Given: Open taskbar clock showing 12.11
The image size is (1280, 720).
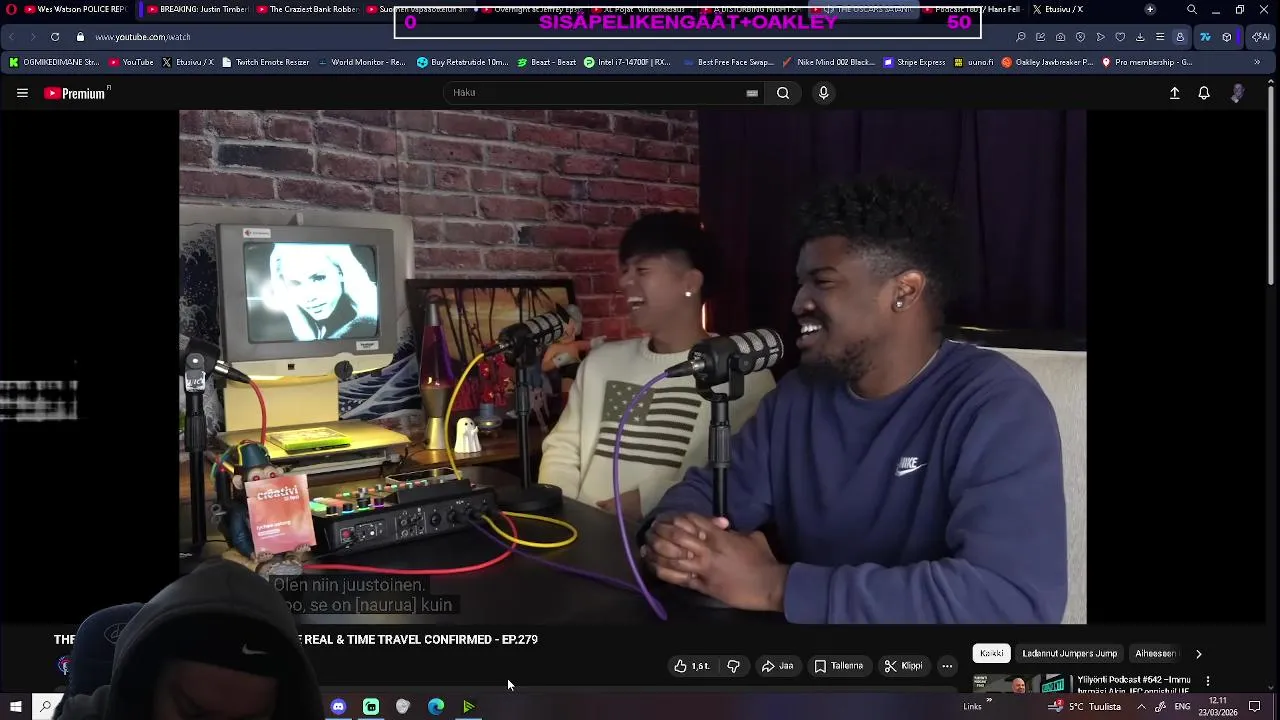Looking at the screenshot, I should [x=1218, y=707].
